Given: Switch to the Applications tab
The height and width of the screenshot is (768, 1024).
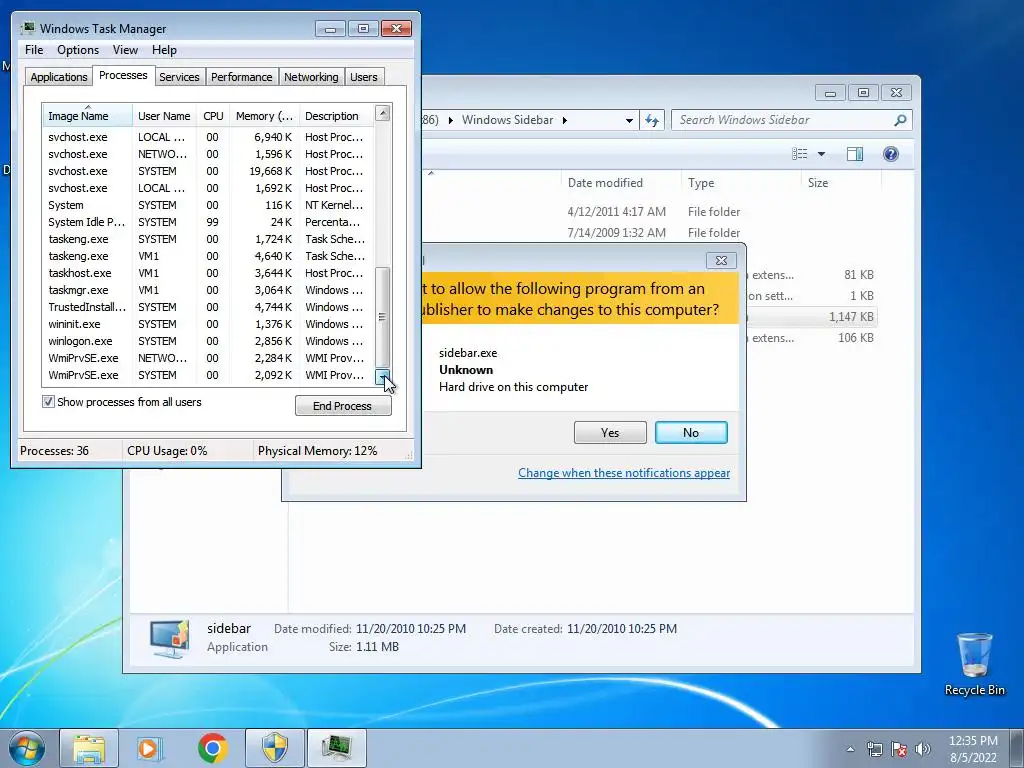Looking at the screenshot, I should (x=59, y=77).
